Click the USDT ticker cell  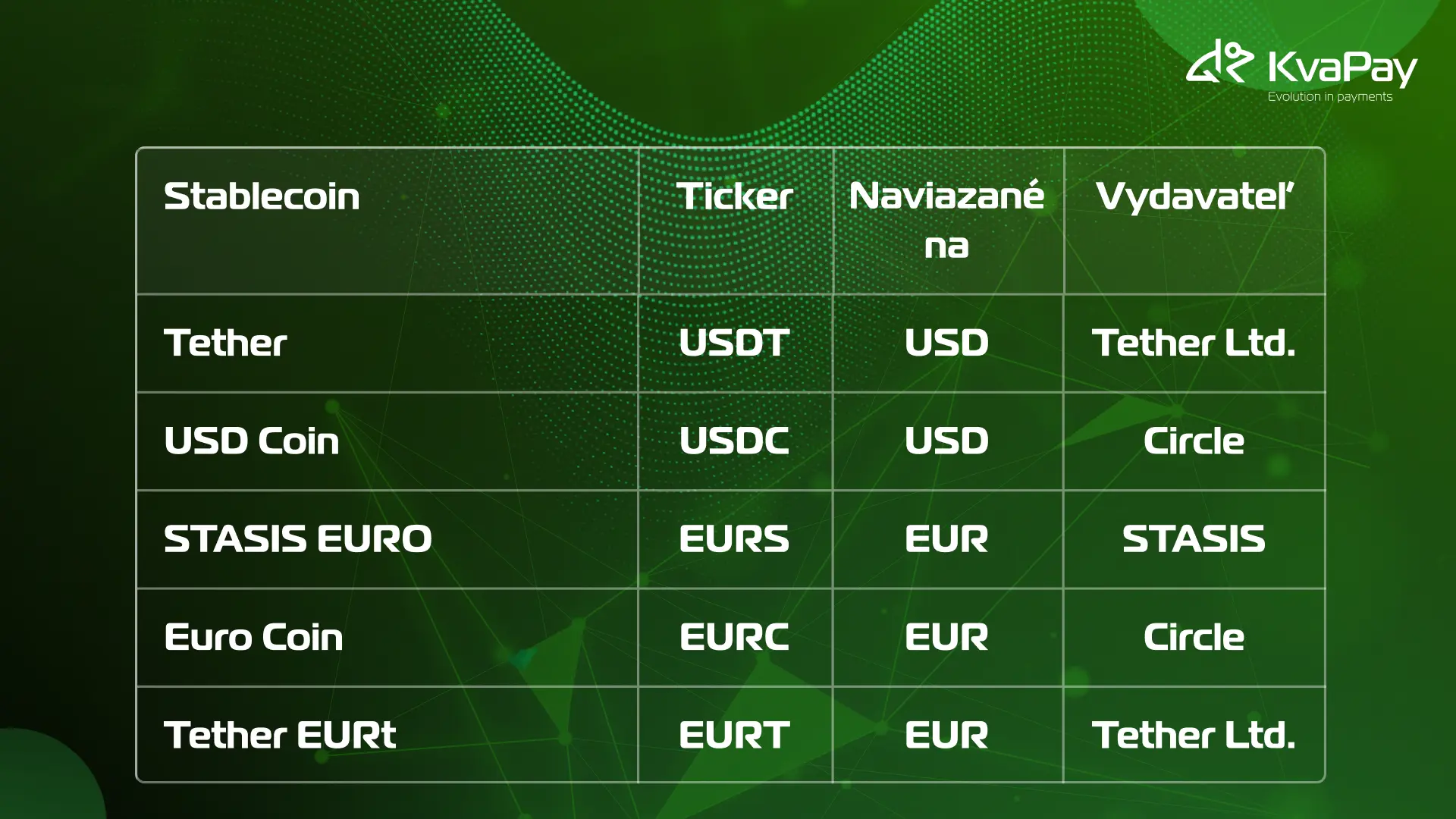point(734,343)
